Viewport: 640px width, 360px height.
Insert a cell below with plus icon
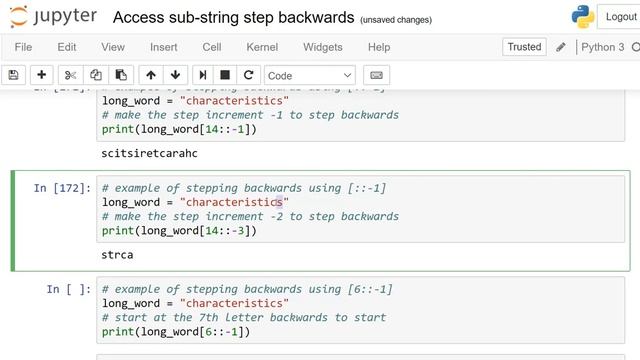[41, 75]
